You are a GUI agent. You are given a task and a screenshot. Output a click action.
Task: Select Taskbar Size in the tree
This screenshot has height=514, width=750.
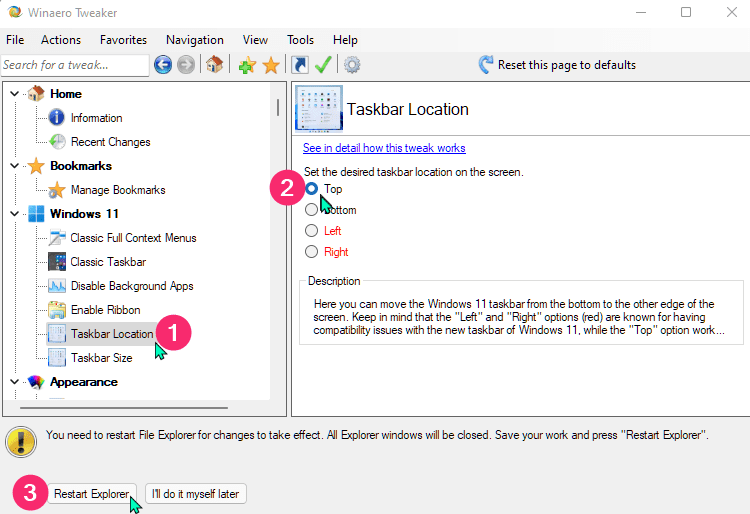click(102, 358)
